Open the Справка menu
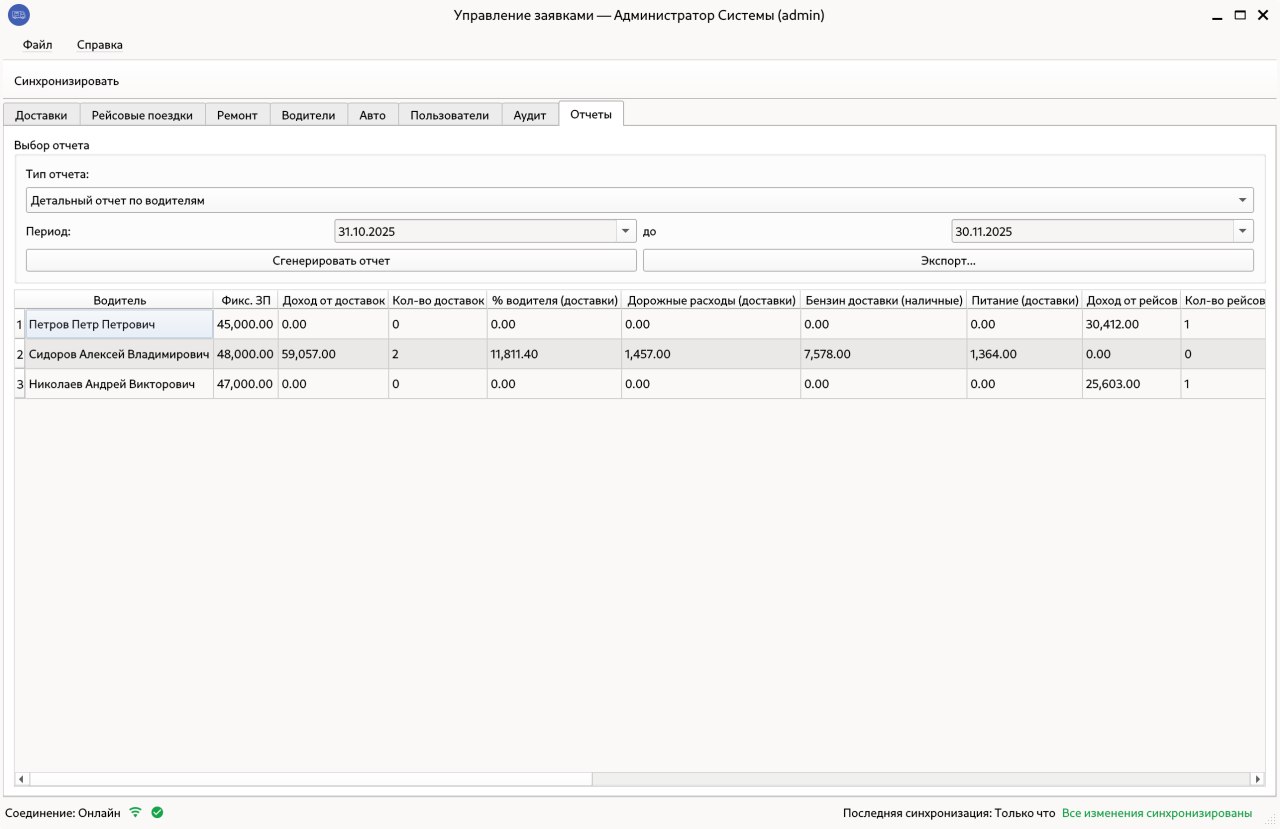 pyautogui.click(x=100, y=45)
